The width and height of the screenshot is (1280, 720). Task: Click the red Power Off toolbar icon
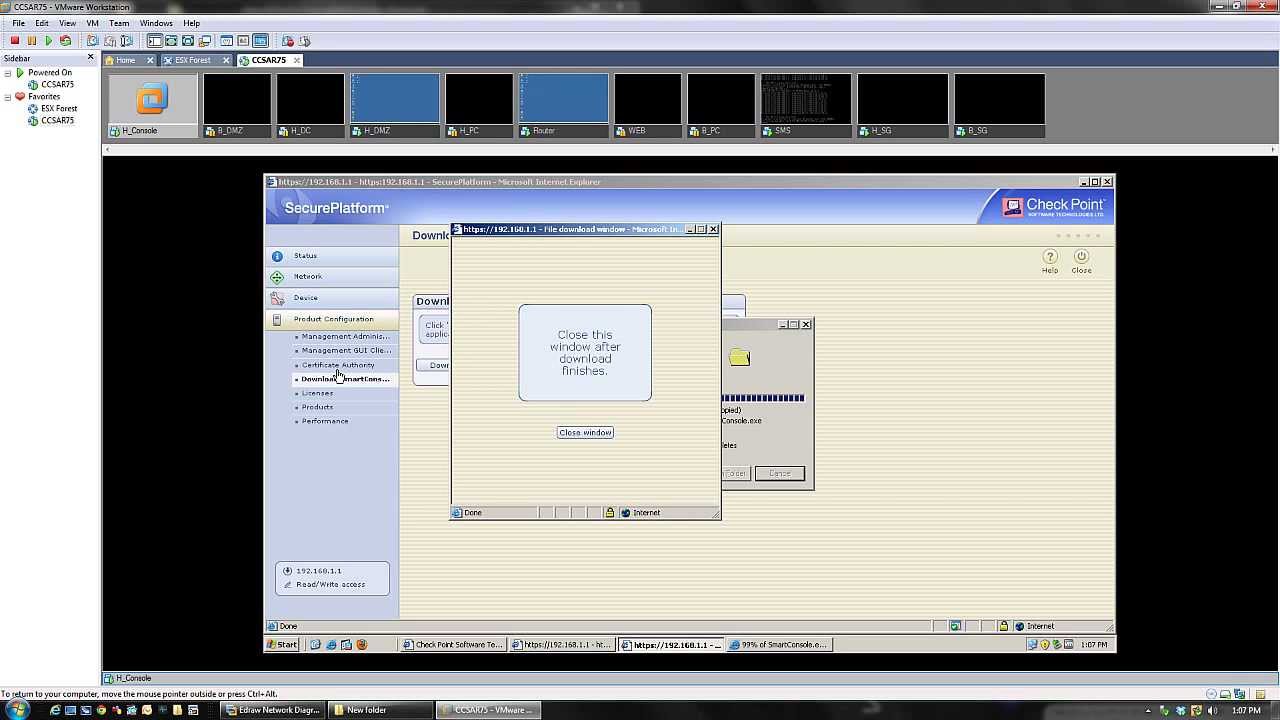[x=15, y=41]
